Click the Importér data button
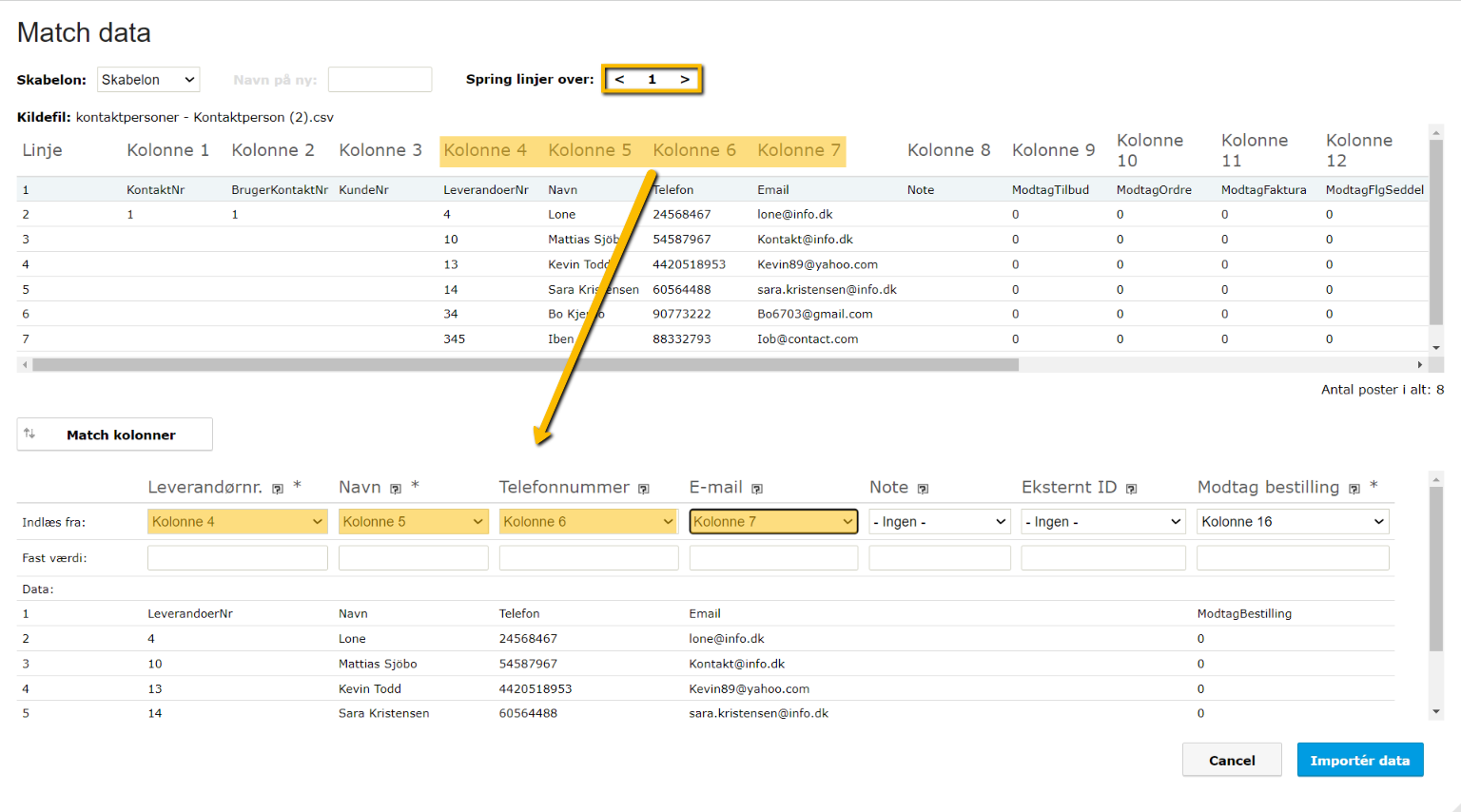 point(1359,761)
